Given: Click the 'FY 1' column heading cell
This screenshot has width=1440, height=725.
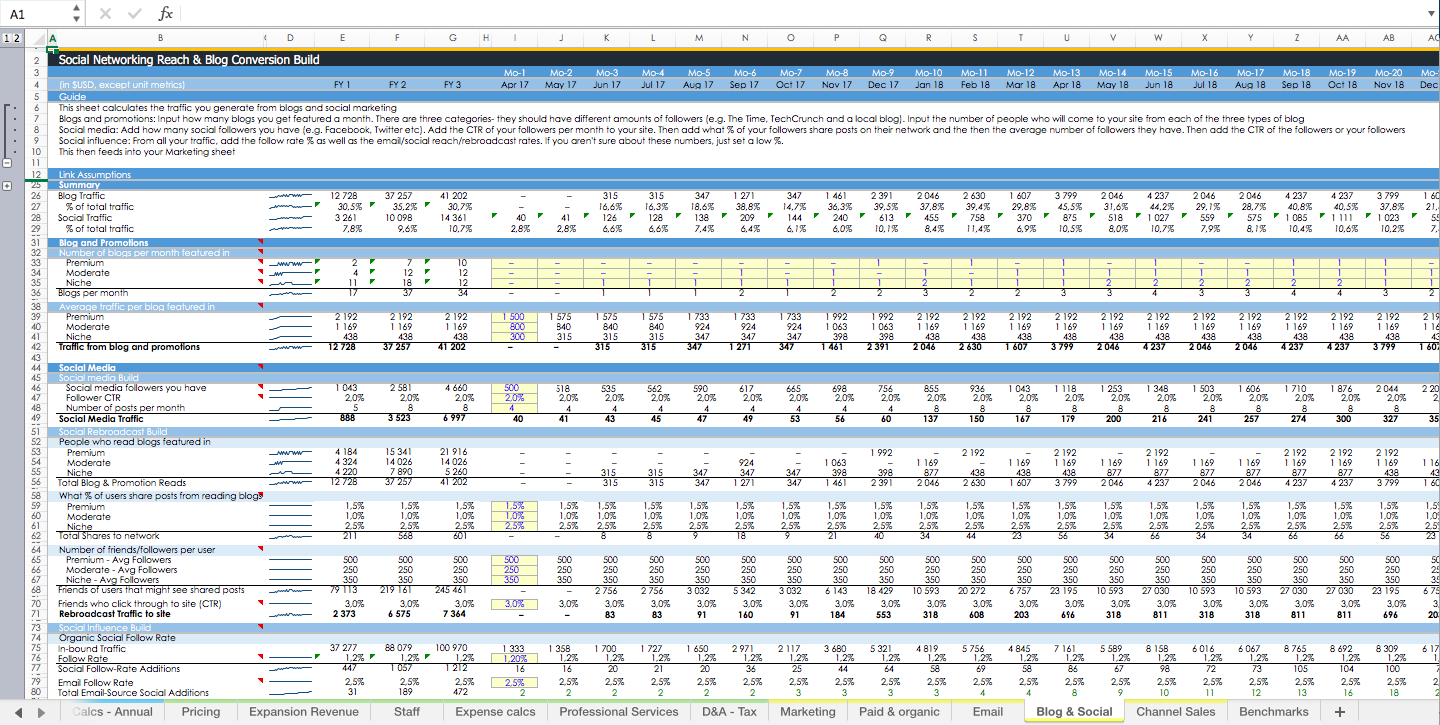Looking at the screenshot, I should coord(343,85).
